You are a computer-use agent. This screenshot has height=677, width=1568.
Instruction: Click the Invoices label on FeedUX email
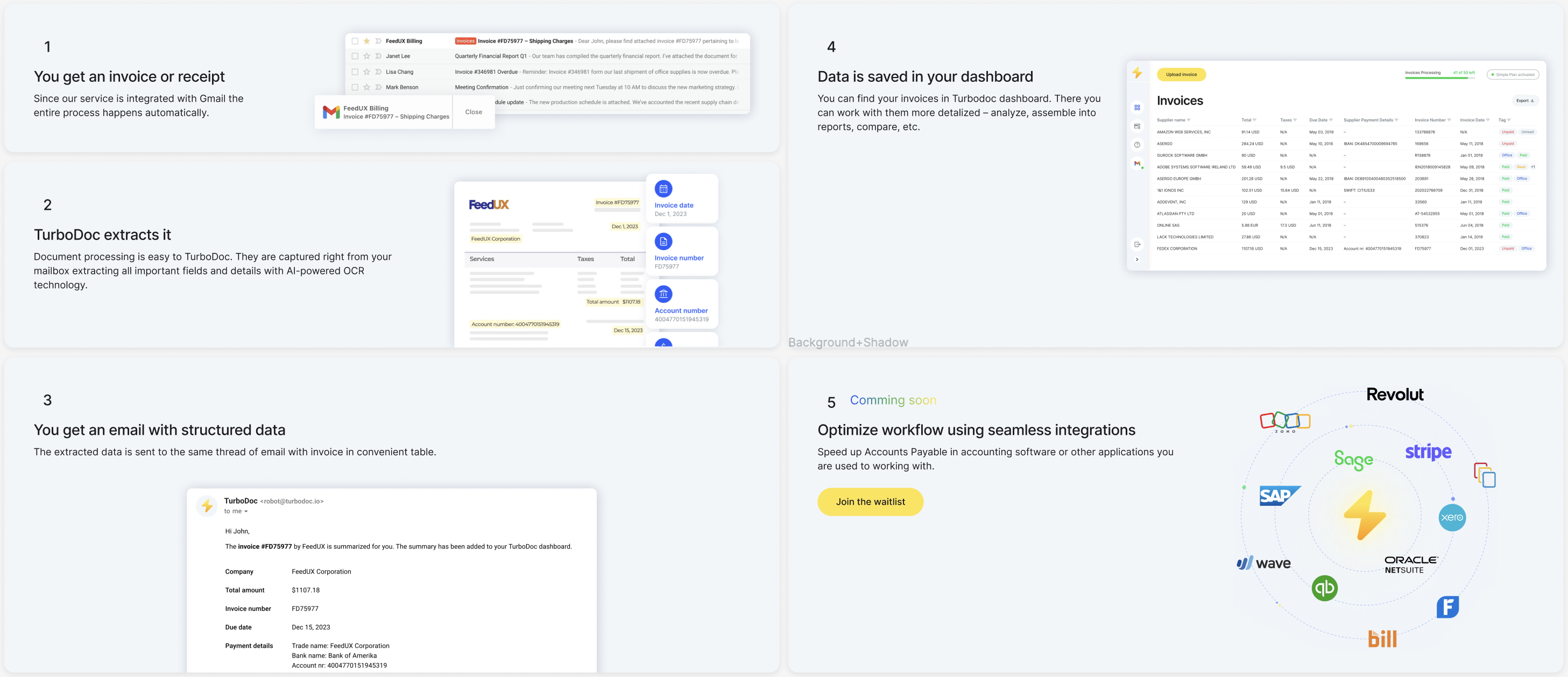pyautogui.click(x=465, y=41)
